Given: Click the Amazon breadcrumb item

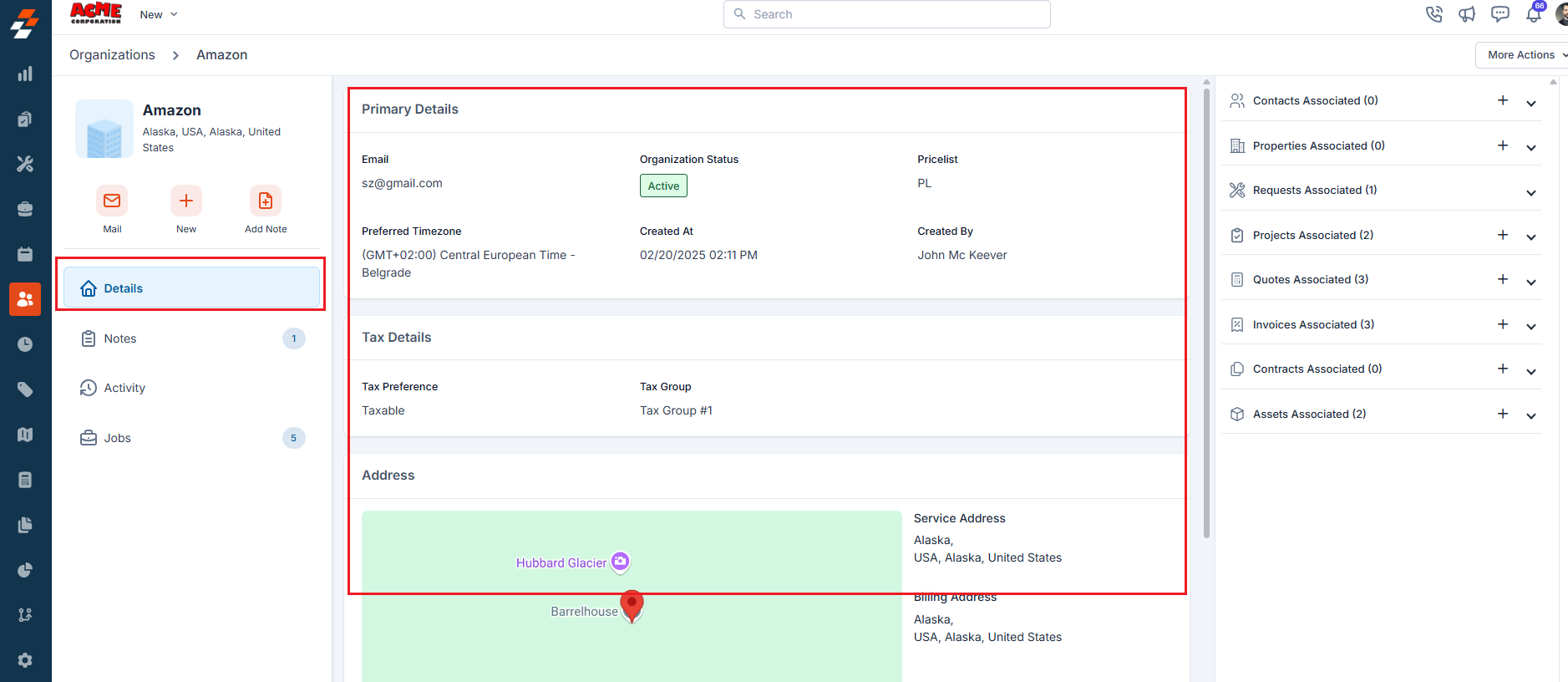Looking at the screenshot, I should click(x=221, y=54).
